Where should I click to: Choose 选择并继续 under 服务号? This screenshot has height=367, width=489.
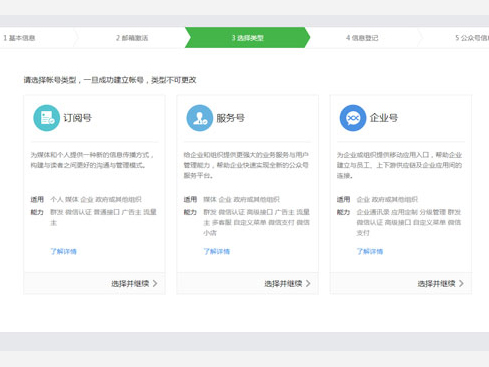point(283,284)
